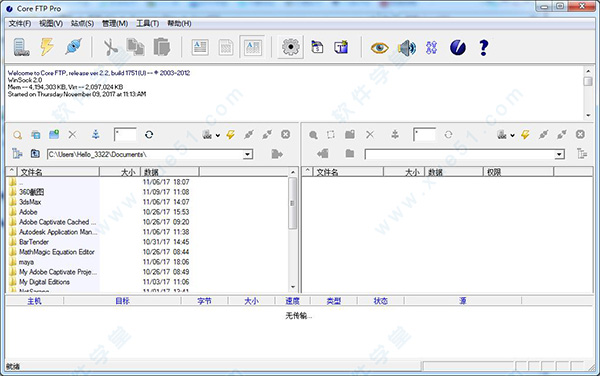Screen dimensions: 600x376
Task: Sort local list by 大小 column header
Action: [120, 172]
